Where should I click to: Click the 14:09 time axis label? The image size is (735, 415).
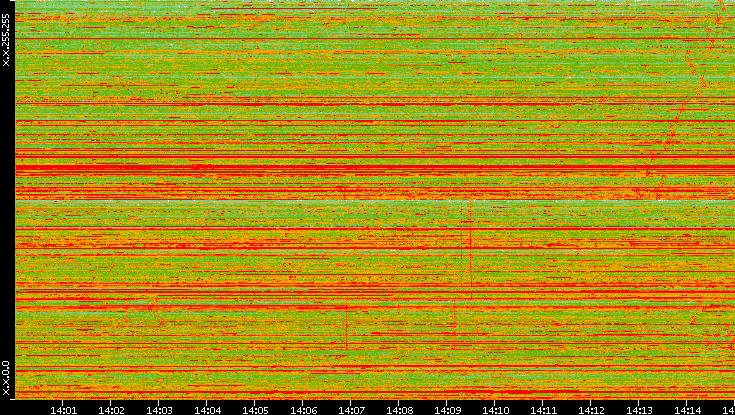coord(447,410)
